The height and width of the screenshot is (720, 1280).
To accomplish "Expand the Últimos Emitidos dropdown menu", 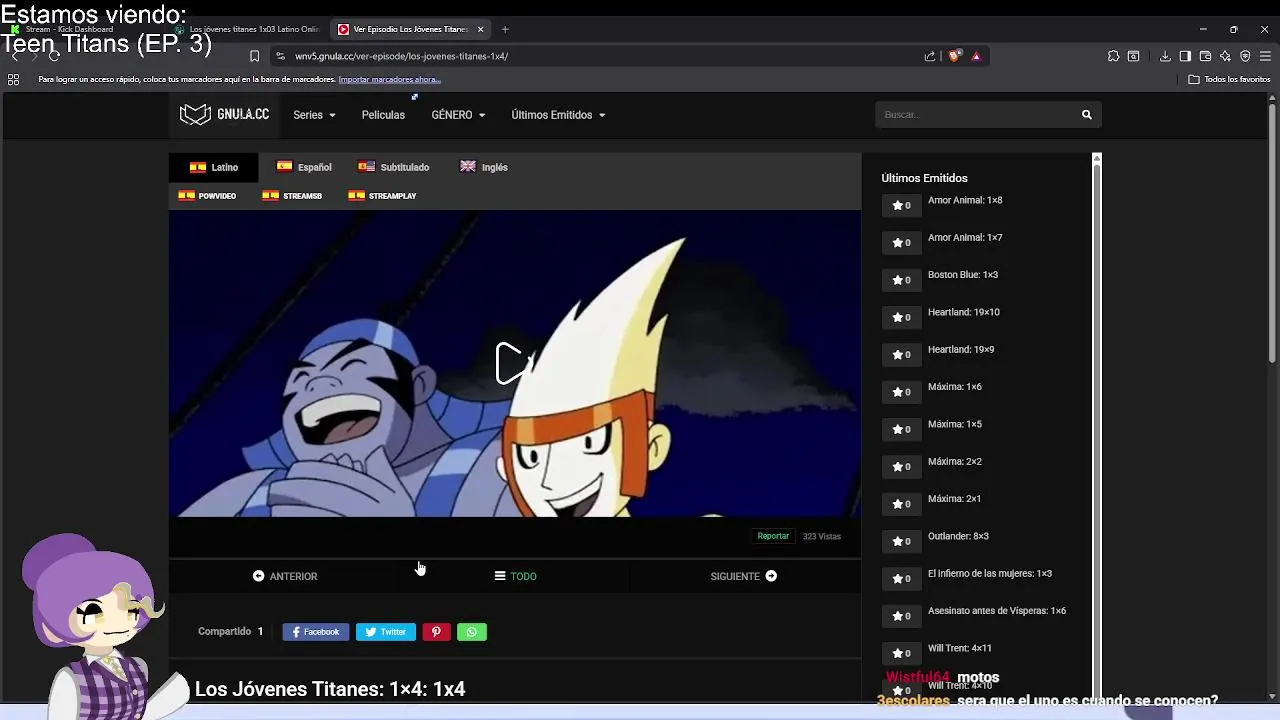I will 558,115.
